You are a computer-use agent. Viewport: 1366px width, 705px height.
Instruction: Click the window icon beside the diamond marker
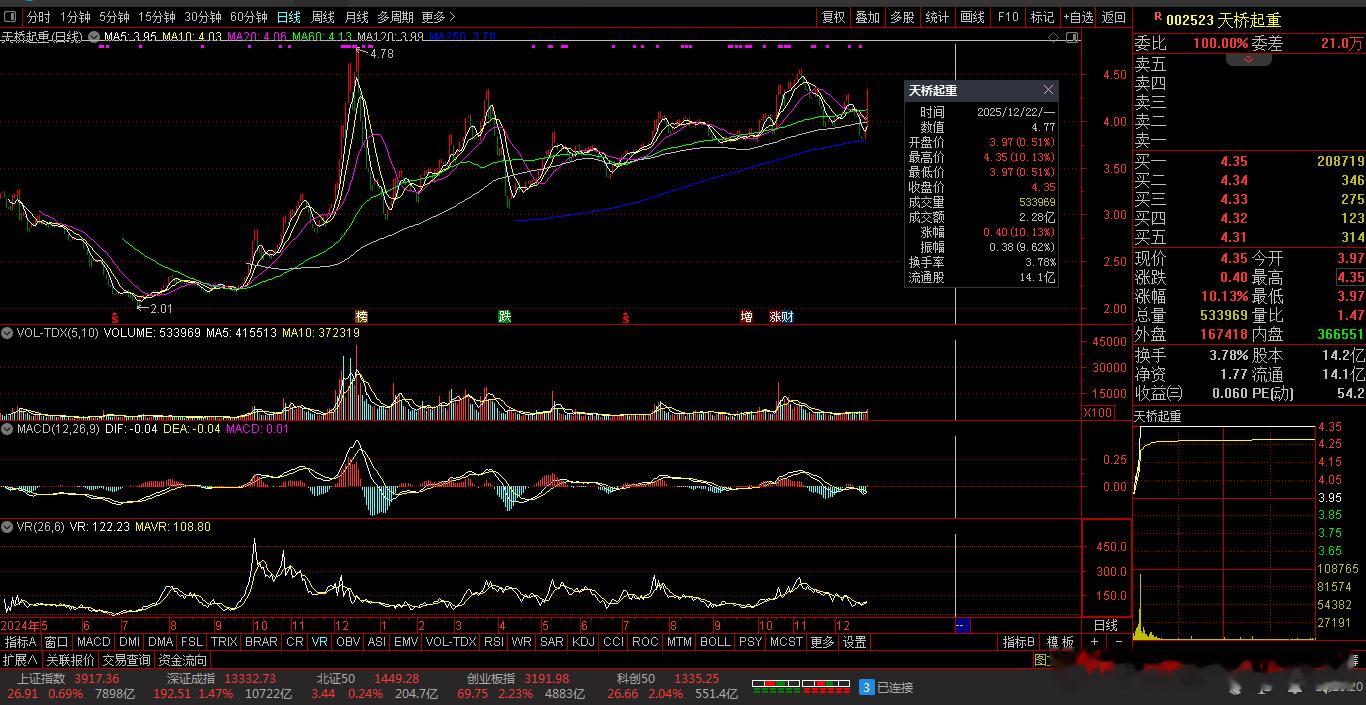1072,37
